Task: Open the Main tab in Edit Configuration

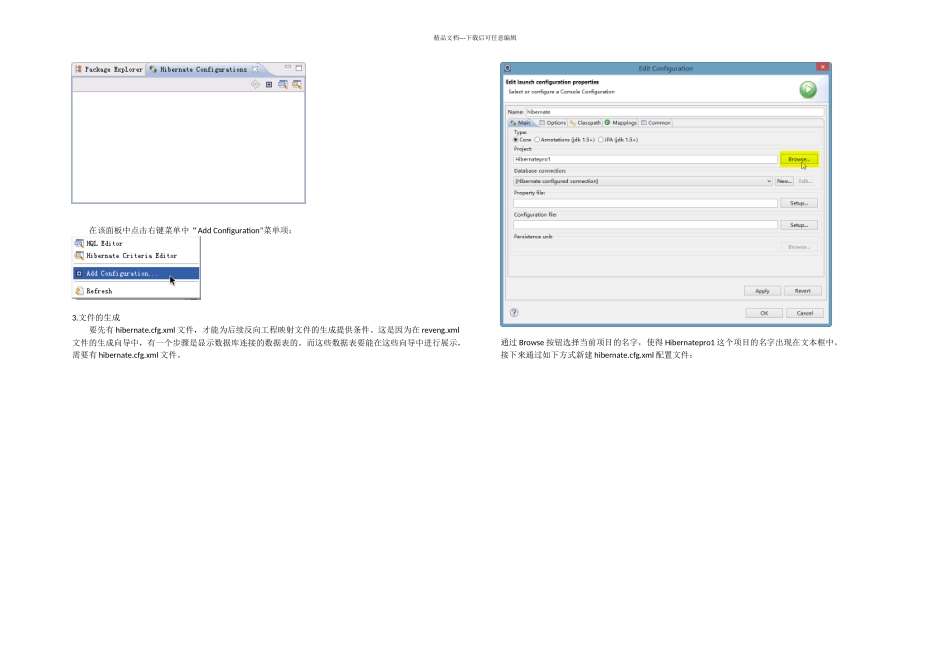Action: click(x=520, y=122)
